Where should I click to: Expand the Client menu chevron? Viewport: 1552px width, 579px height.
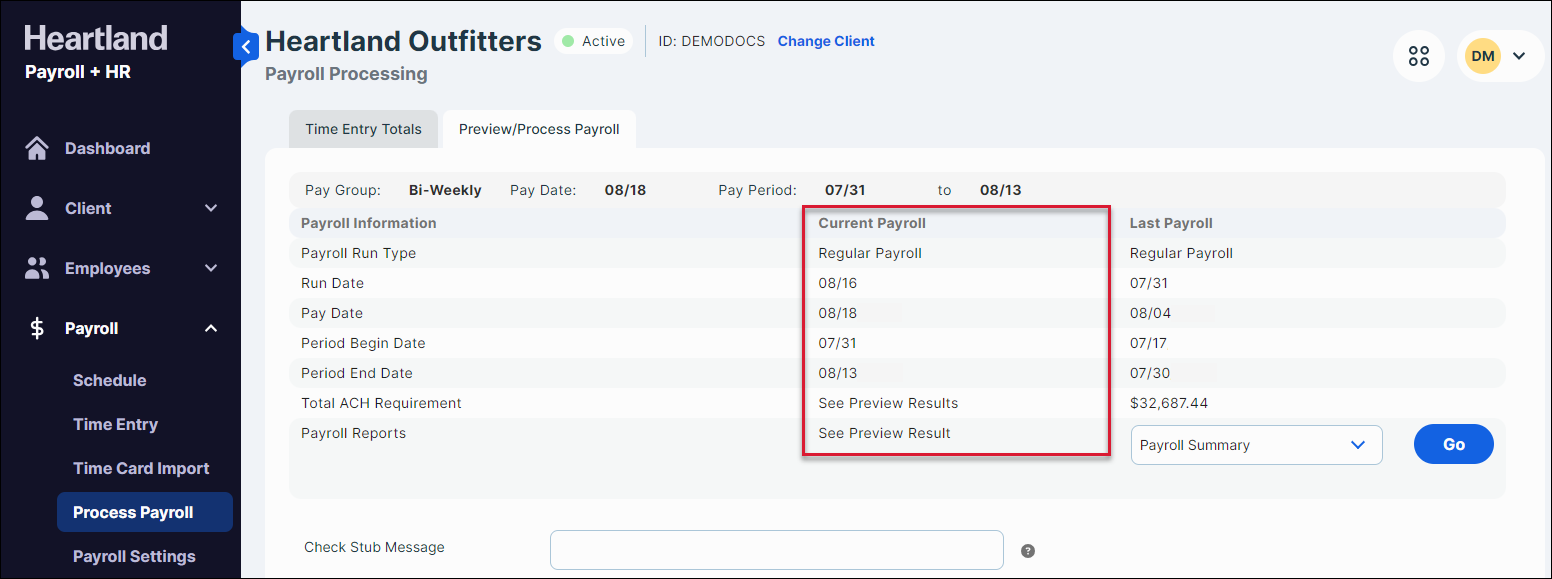click(x=211, y=208)
